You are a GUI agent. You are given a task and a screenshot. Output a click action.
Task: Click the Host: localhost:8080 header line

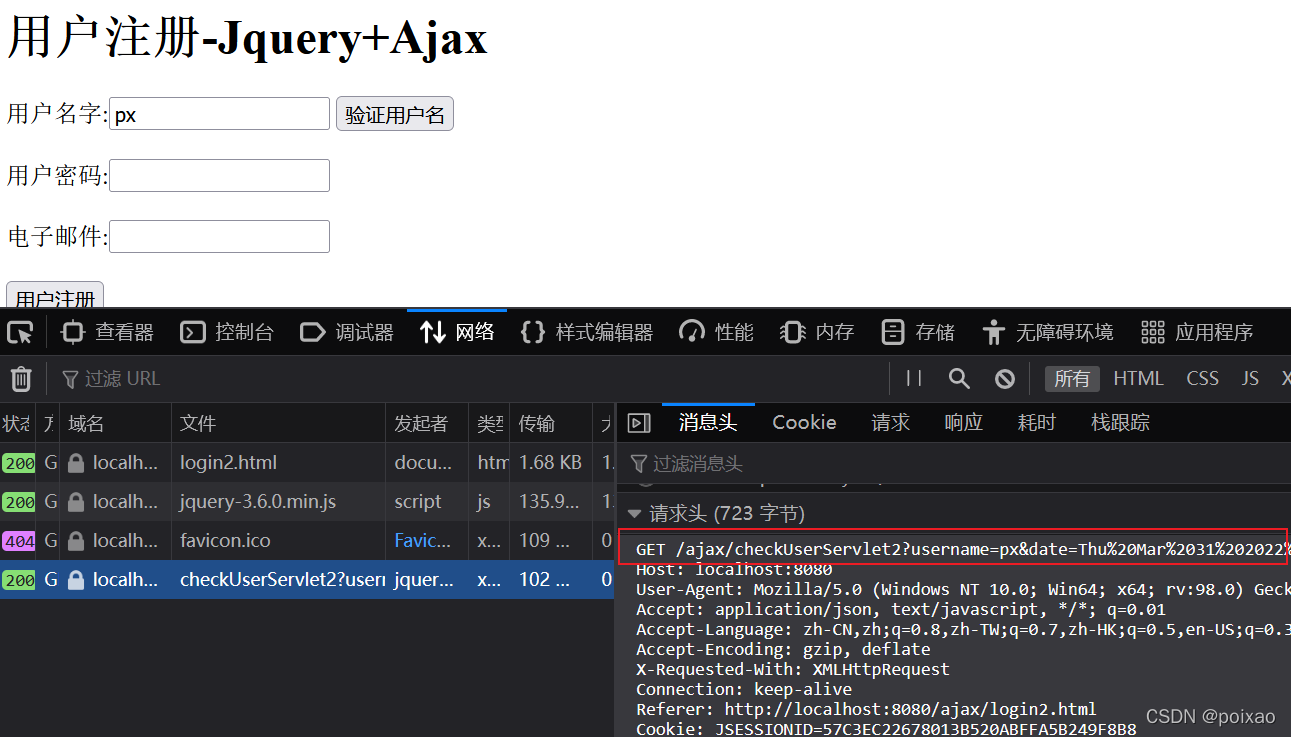(x=734, y=569)
